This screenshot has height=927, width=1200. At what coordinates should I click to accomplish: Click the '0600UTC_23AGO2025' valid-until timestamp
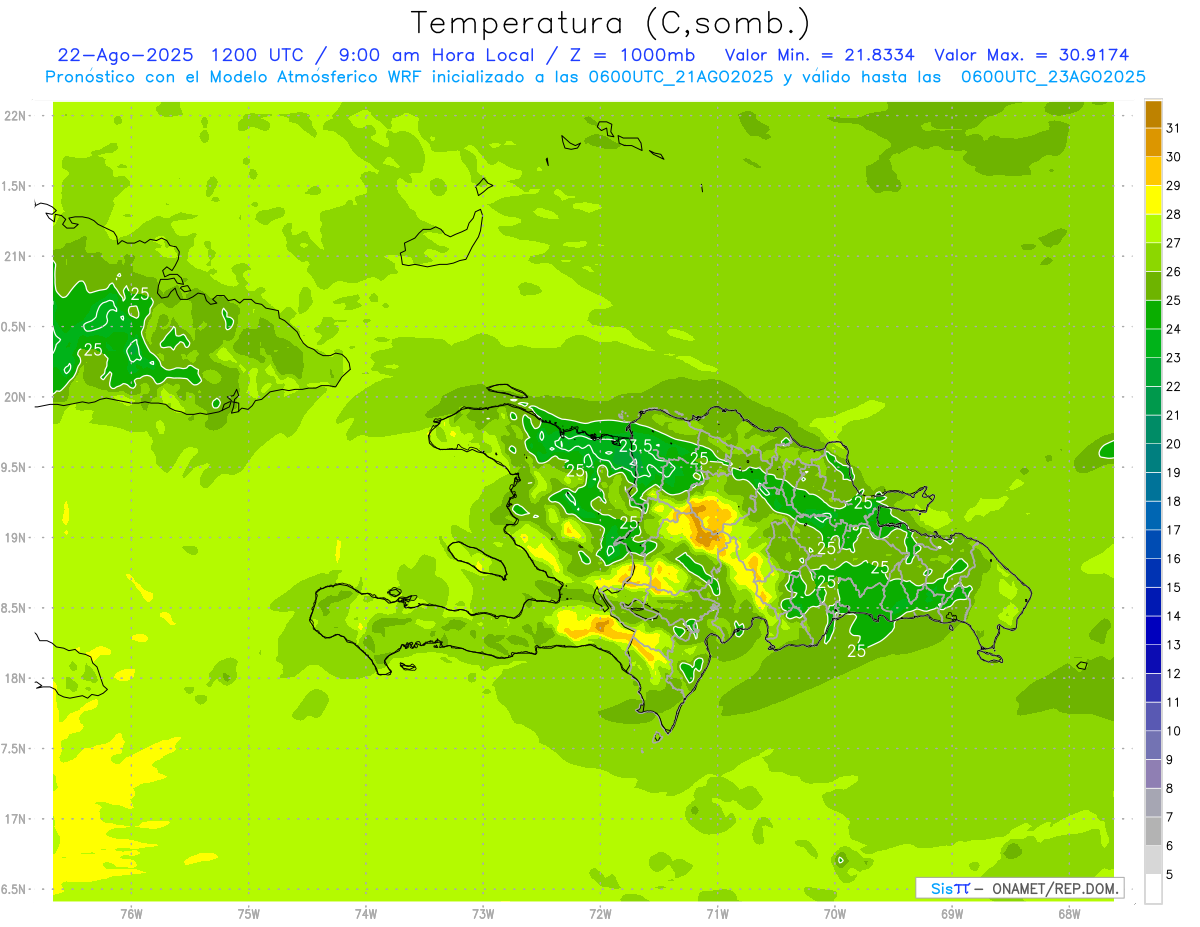coord(1053,77)
